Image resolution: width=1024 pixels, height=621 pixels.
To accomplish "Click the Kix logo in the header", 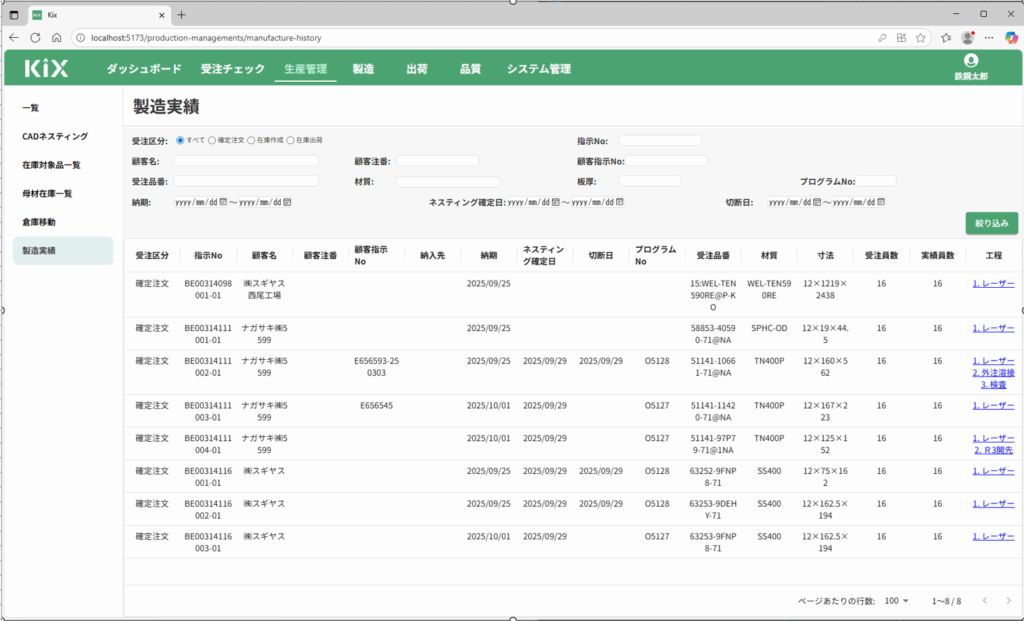I will tap(46, 69).
